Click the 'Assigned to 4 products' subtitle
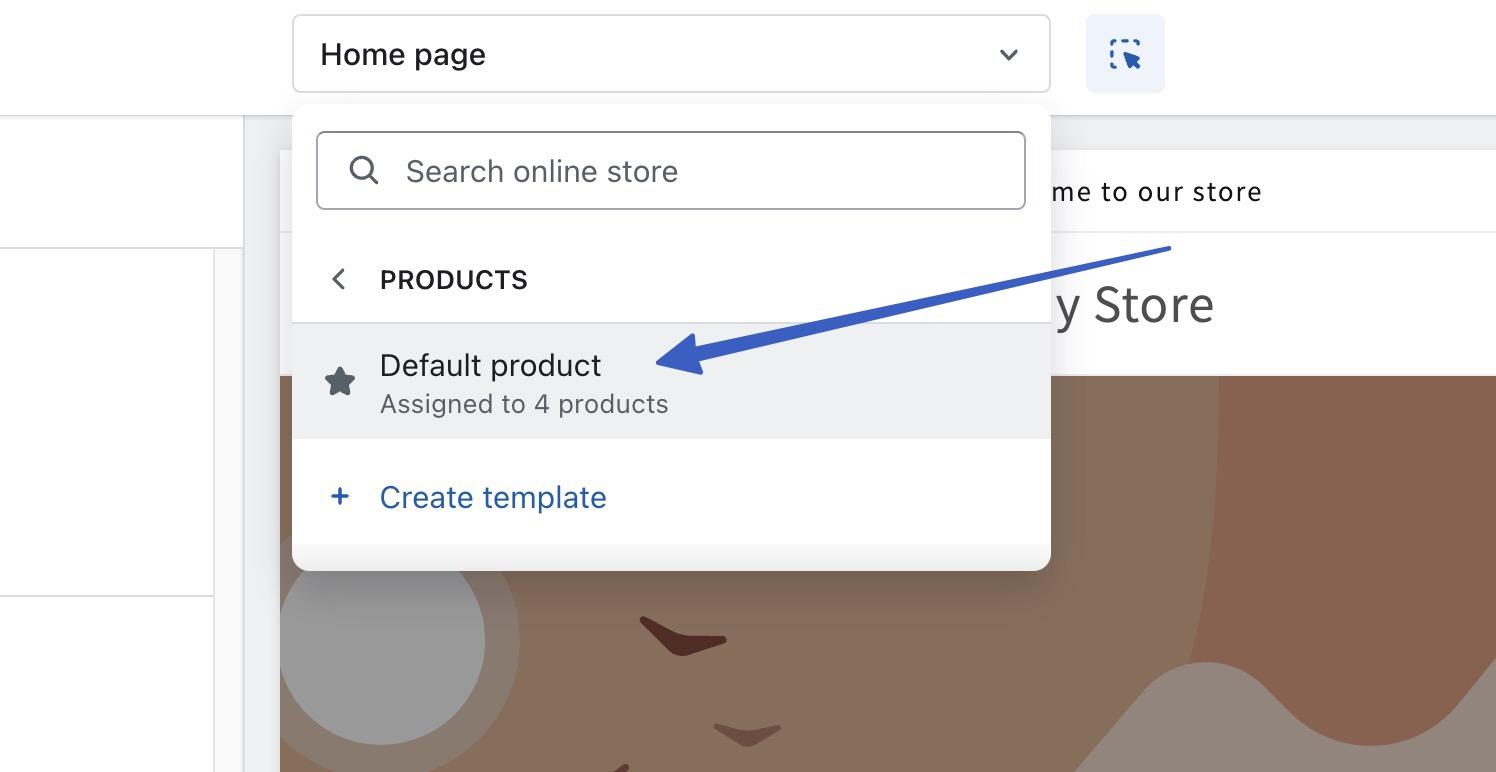The image size is (1496, 772). [x=524, y=405]
